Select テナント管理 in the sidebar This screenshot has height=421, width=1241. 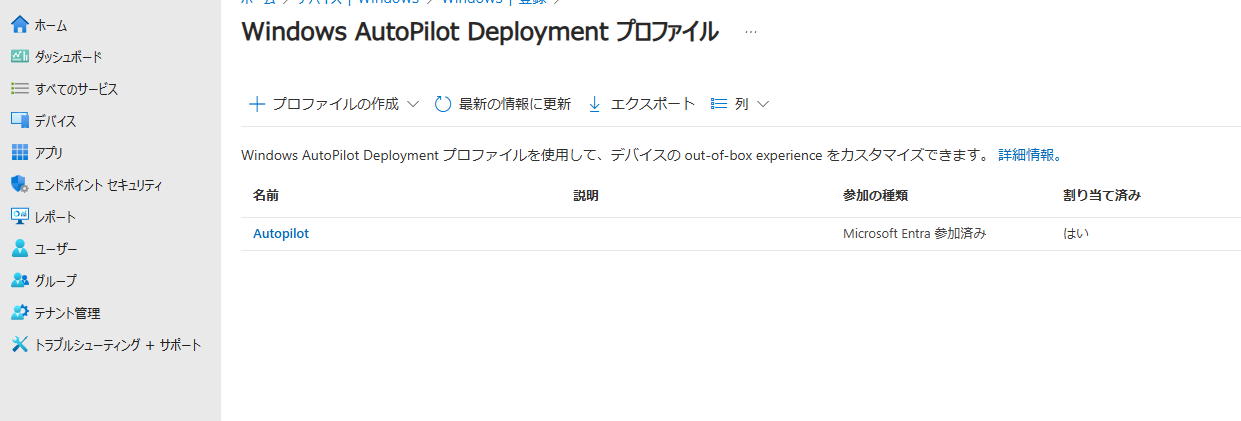(67, 313)
